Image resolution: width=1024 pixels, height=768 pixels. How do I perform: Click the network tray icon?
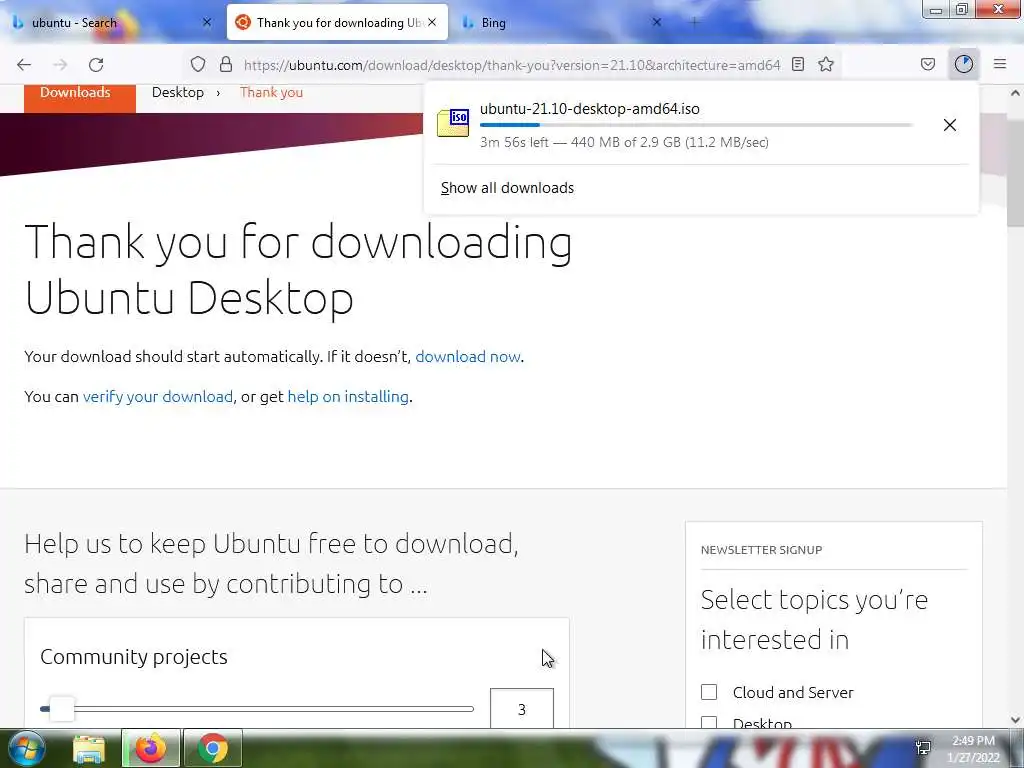click(x=923, y=748)
